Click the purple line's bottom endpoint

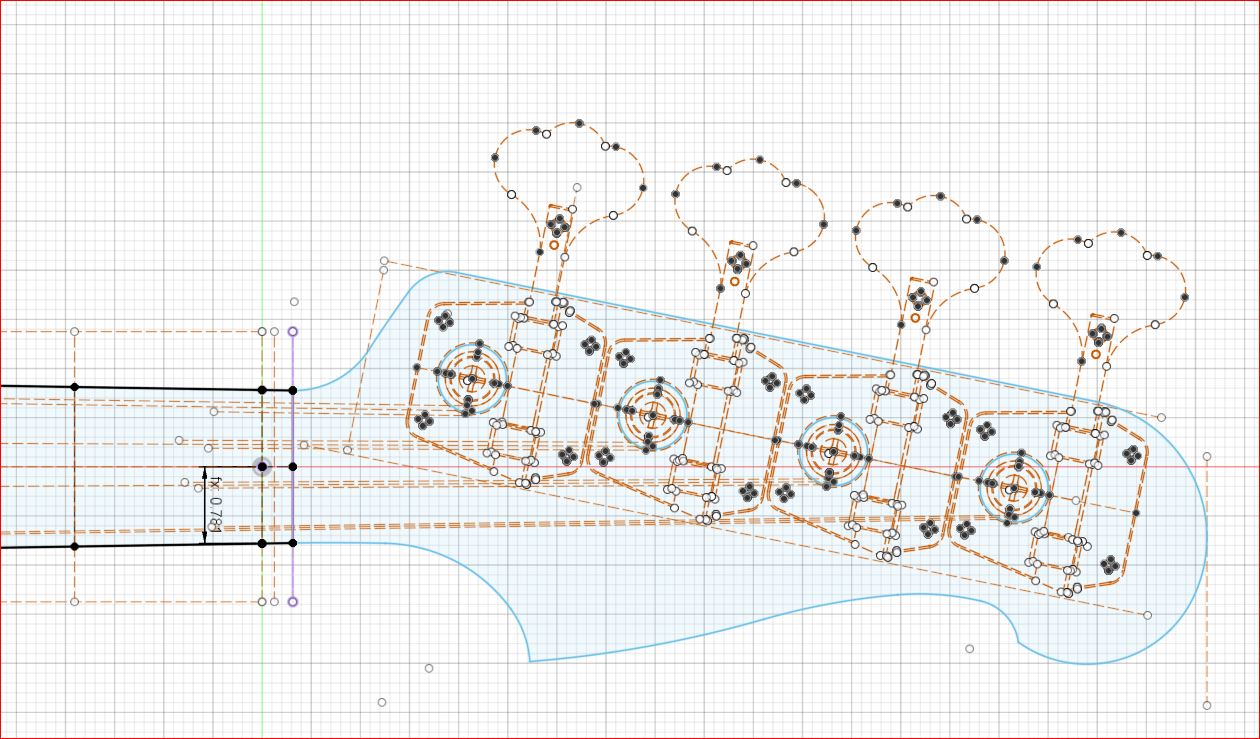click(292, 602)
